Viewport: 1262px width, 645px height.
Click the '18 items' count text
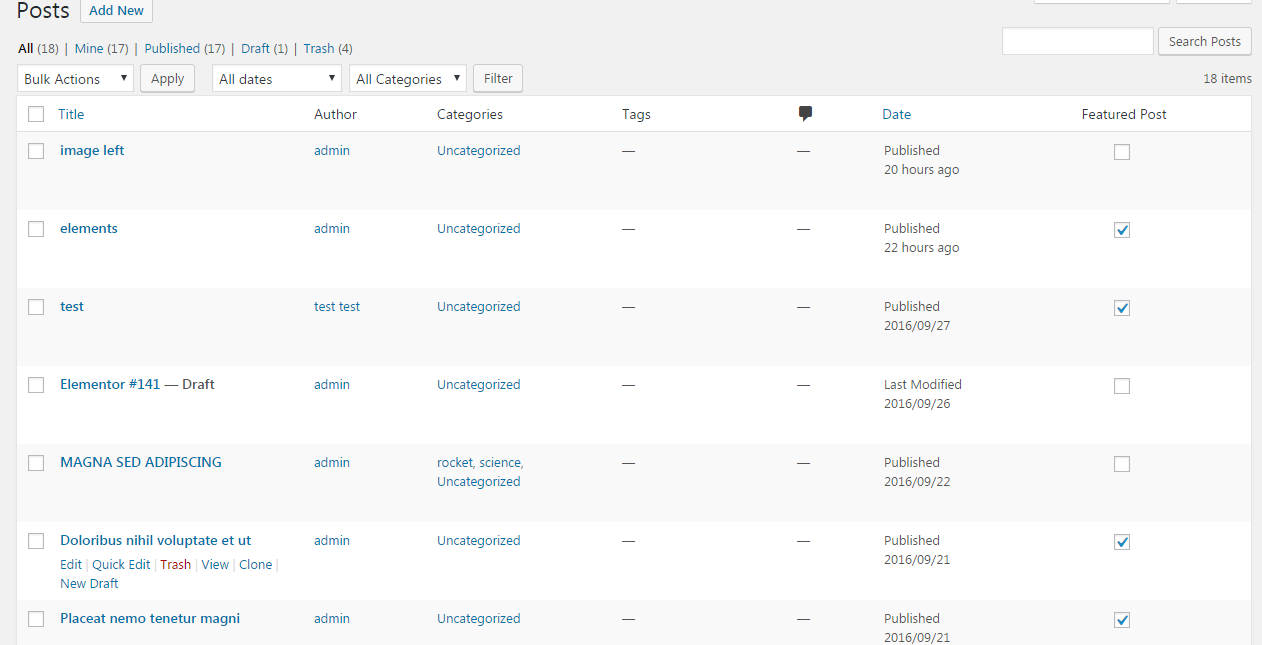(1227, 78)
